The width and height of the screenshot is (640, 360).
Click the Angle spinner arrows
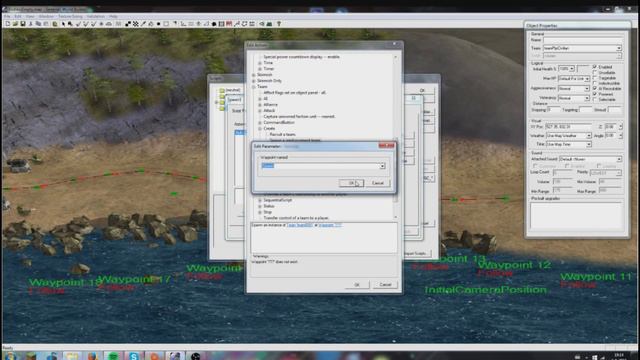click(x=620, y=136)
